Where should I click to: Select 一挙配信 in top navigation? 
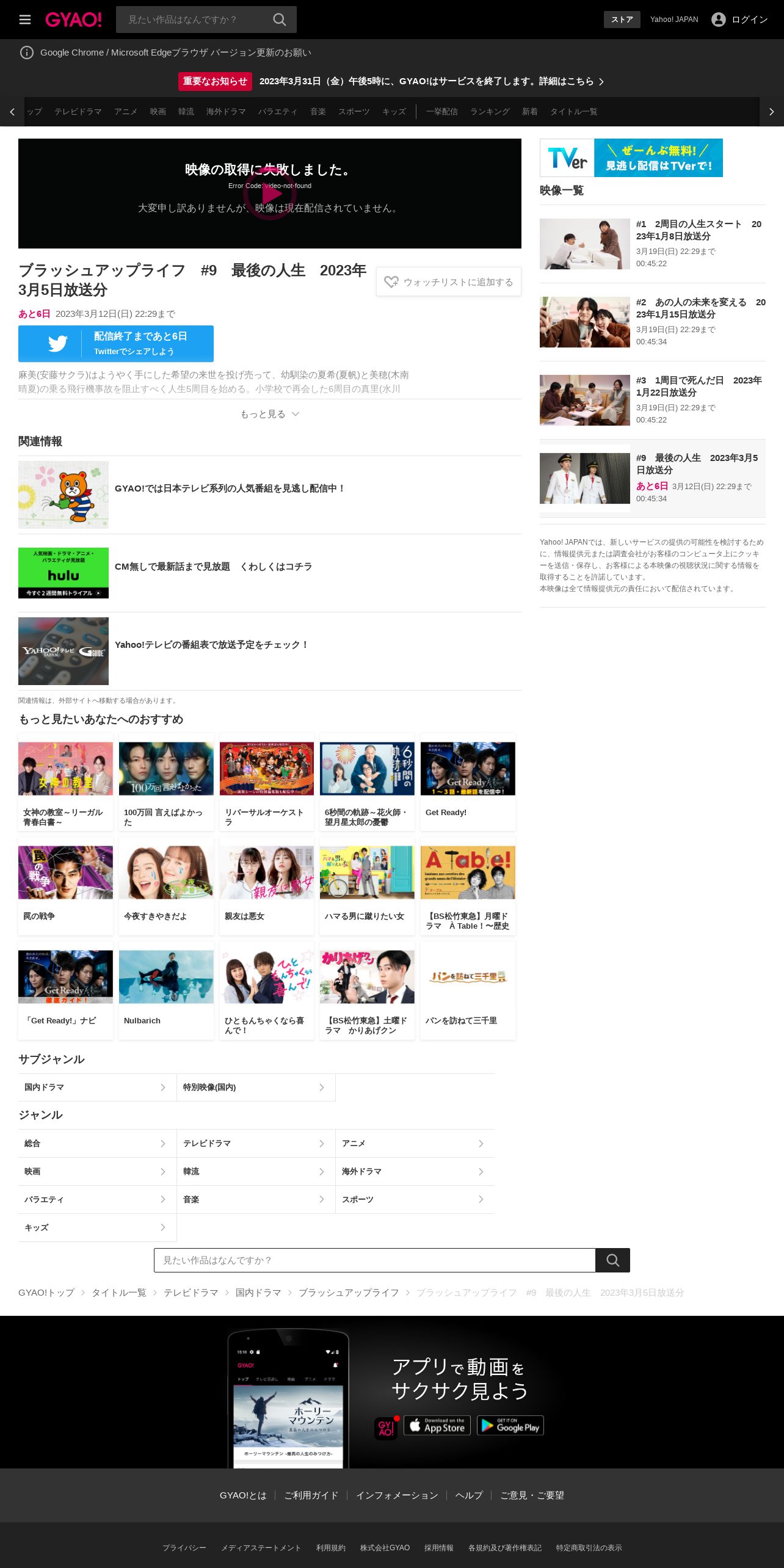442,112
